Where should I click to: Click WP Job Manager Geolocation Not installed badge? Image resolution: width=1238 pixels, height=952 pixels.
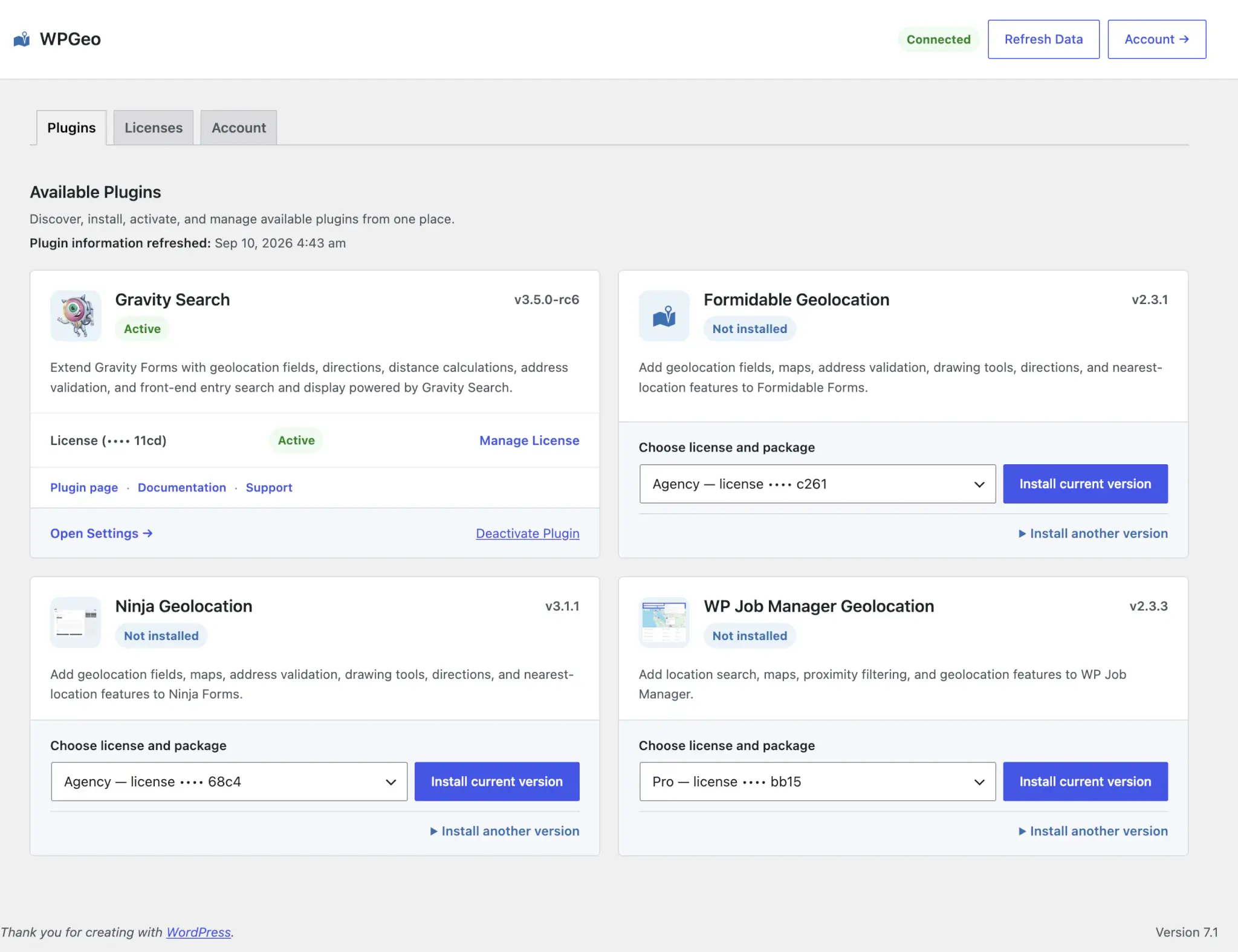tap(750, 635)
